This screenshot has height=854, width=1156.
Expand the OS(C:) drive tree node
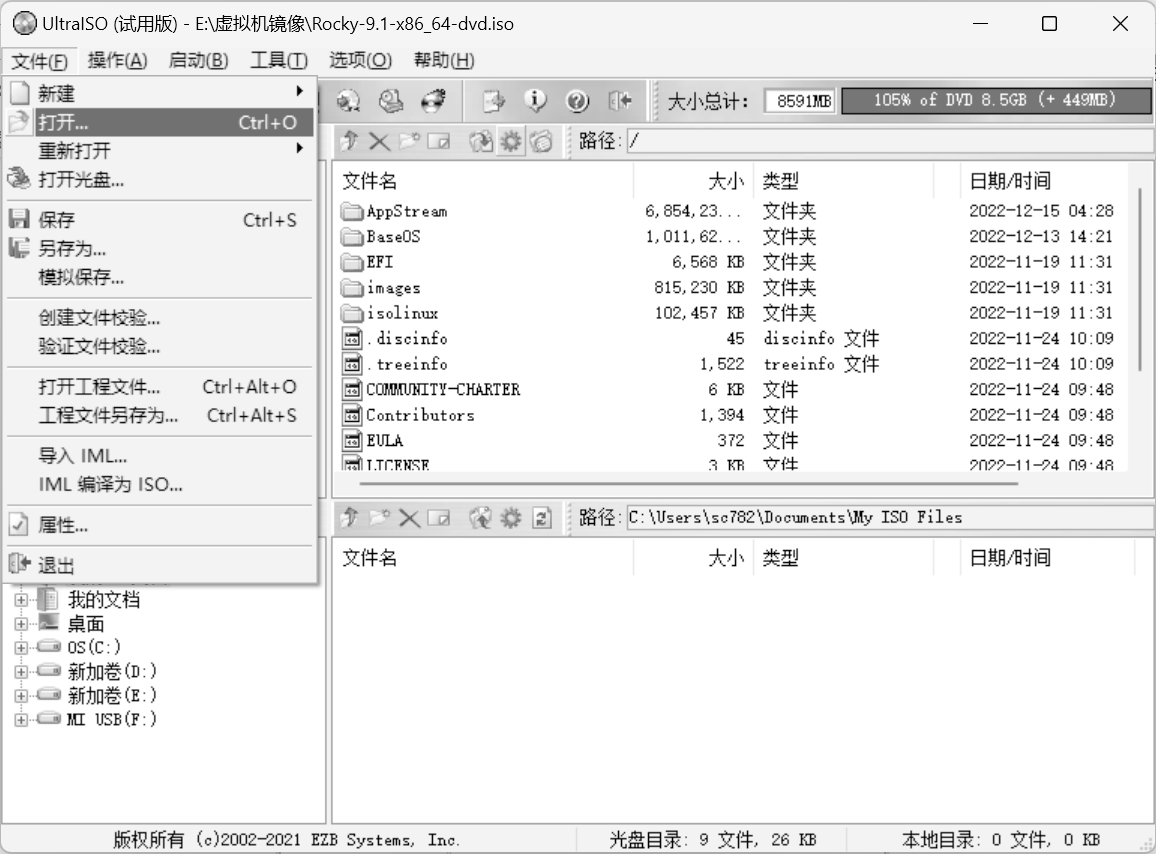[x=21, y=648]
